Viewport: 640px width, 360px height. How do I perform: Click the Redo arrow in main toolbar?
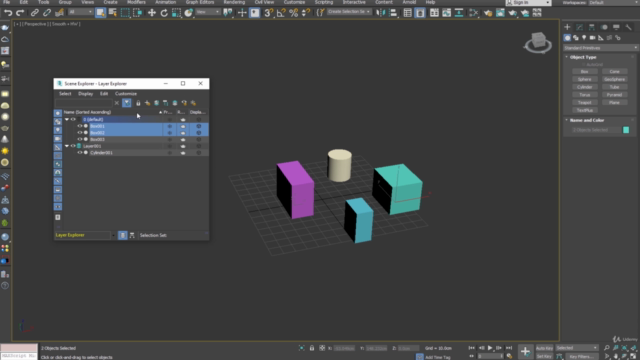pos(20,13)
